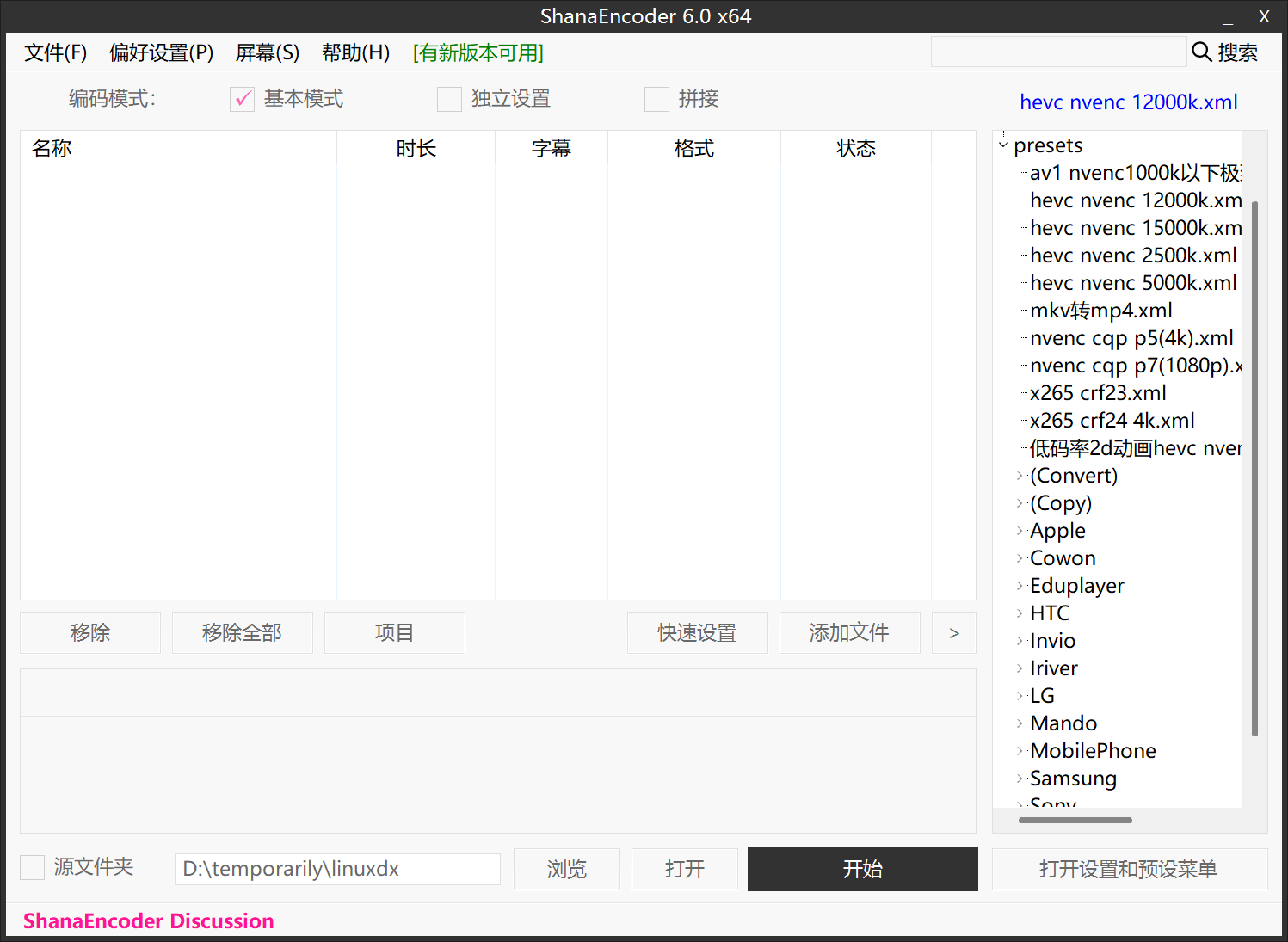Click the 状态 column header
Viewport: 1288px width, 942px height.
point(856,148)
